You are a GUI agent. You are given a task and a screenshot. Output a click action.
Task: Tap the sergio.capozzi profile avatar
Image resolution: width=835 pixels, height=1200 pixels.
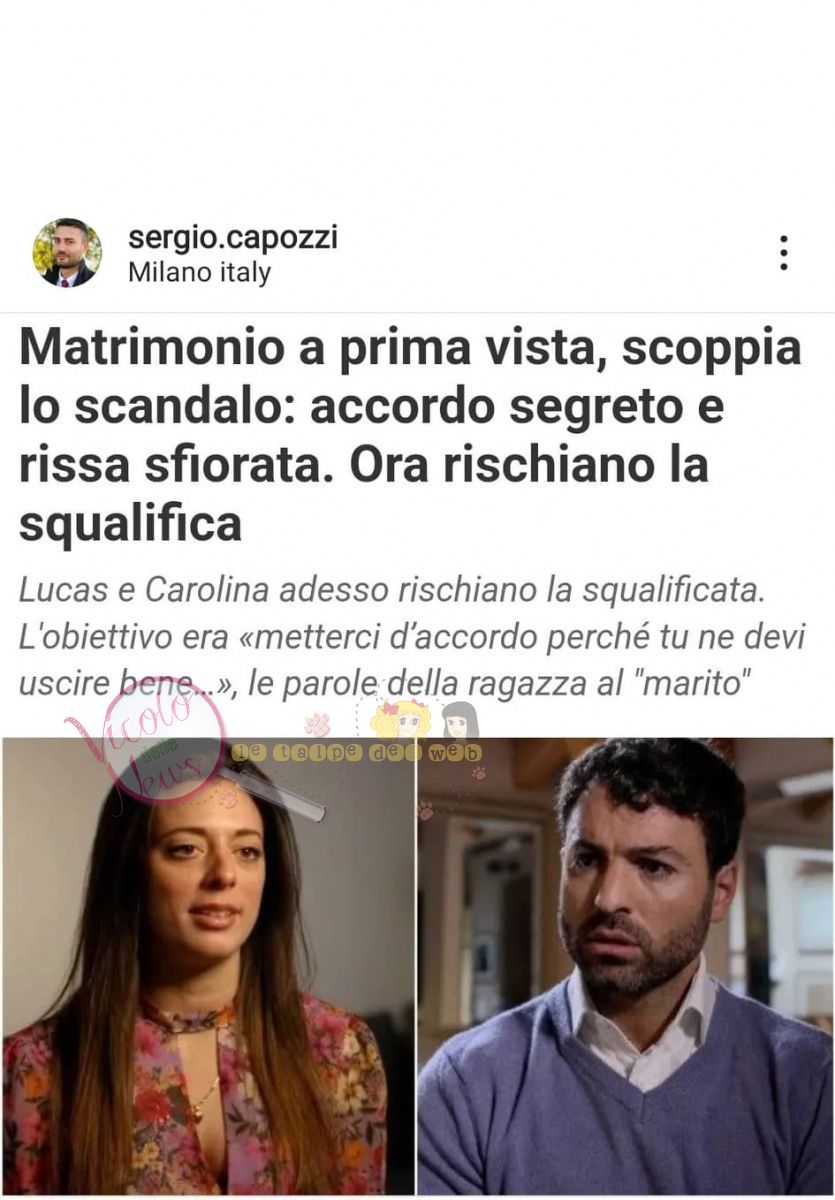coord(67,253)
